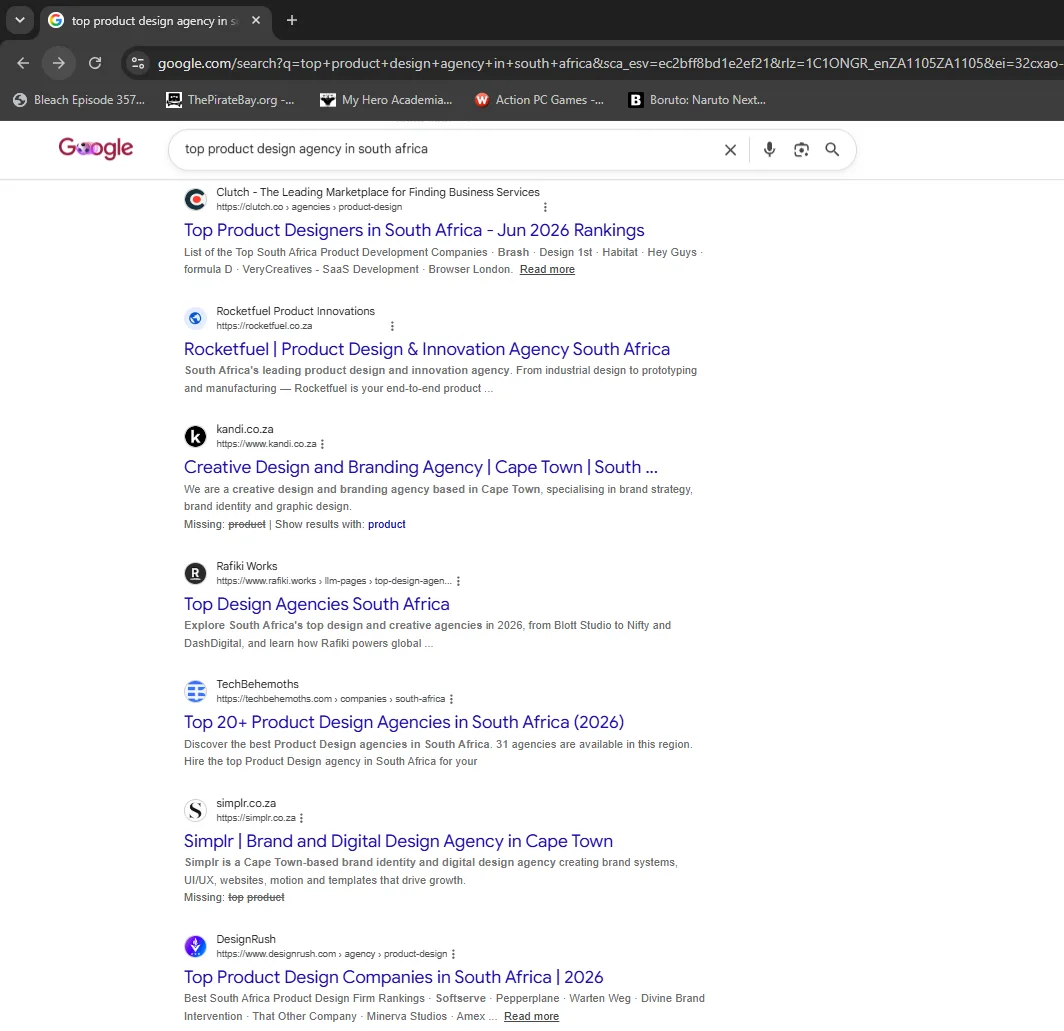Image resolution: width=1064 pixels, height=1031 pixels.
Task: Click the https://rocketfuel.co.za URL text
Action: (x=264, y=326)
